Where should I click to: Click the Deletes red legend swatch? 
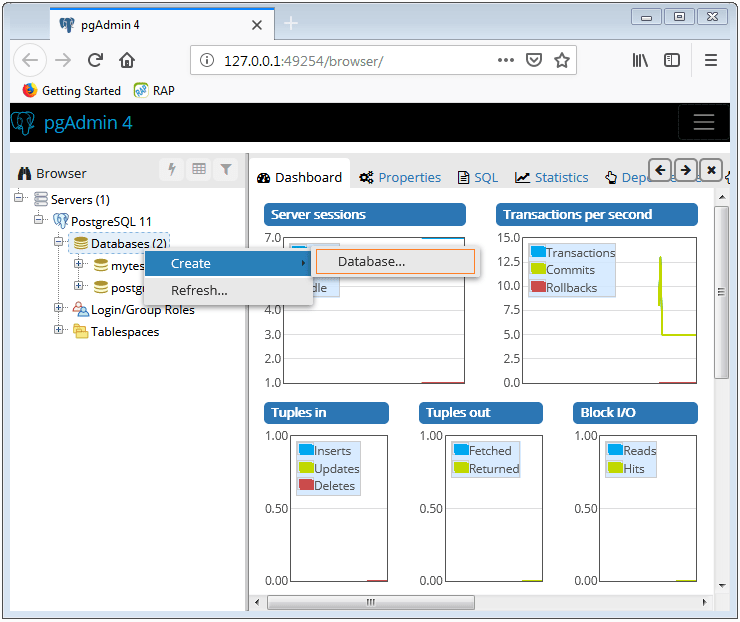(306, 485)
